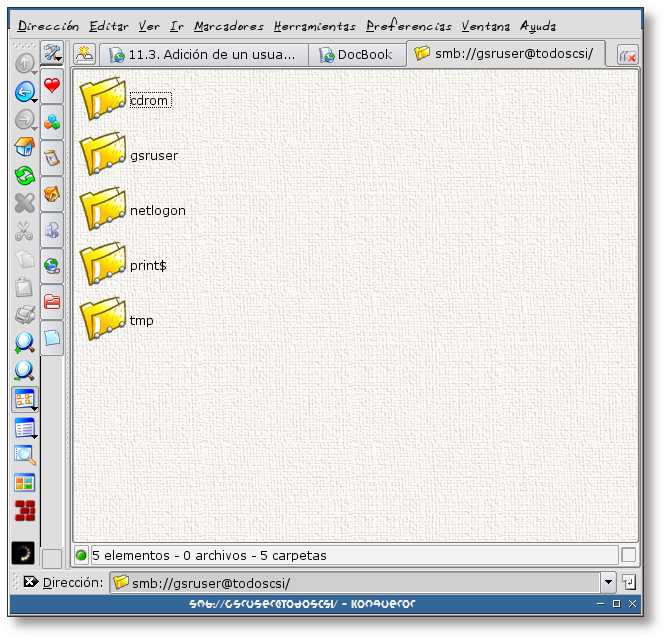Click the green active-view indicator light
Image resolution: width=667 pixels, height=640 pixels.
(81, 555)
